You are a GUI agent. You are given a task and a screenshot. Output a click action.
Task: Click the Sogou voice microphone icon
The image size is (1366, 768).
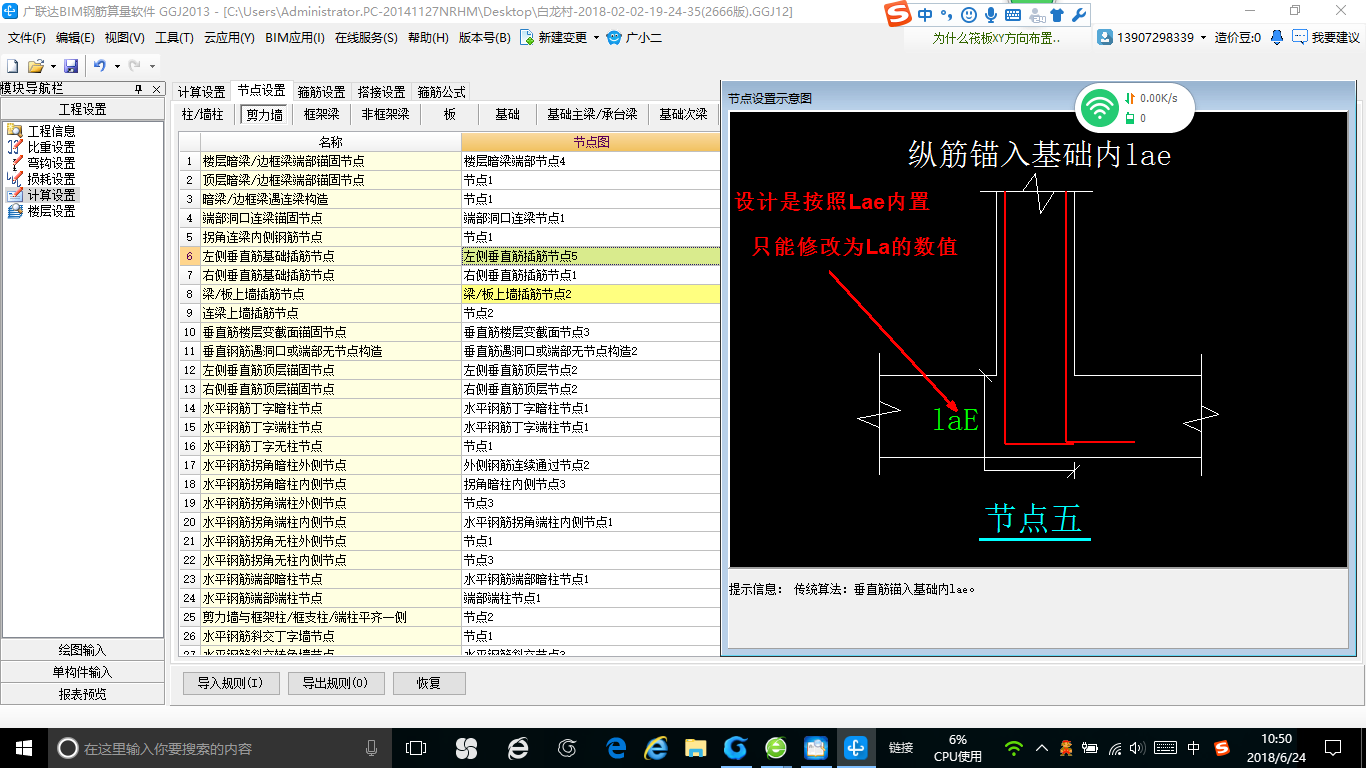click(991, 15)
